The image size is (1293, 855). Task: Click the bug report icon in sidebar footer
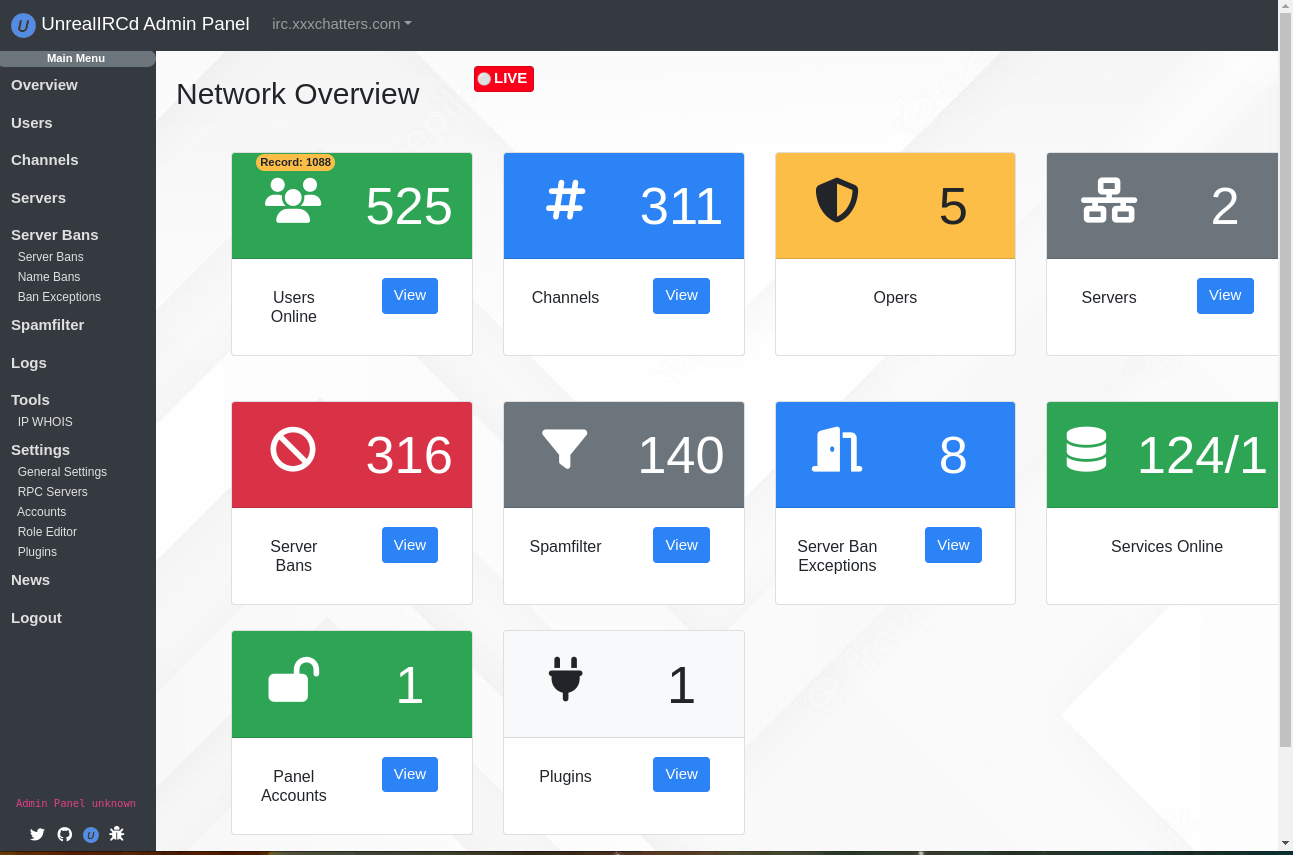(117, 833)
